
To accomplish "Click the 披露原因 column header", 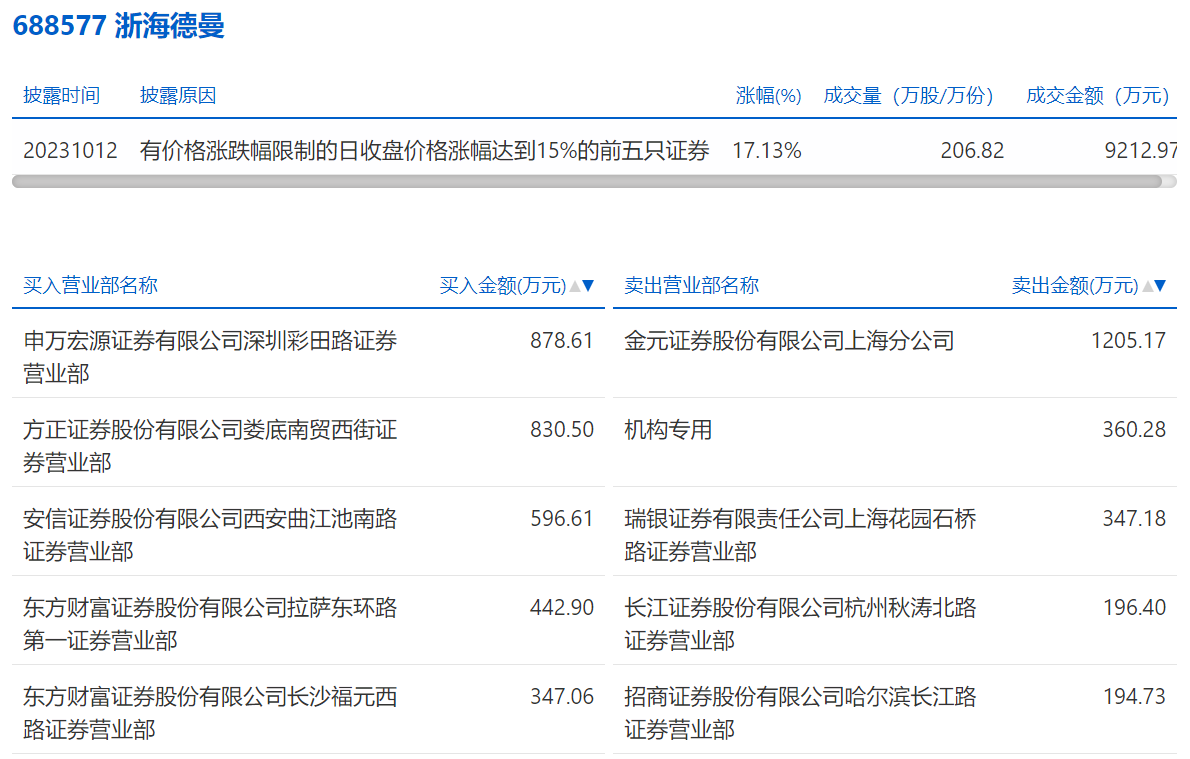I will pyautogui.click(x=178, y=96).
